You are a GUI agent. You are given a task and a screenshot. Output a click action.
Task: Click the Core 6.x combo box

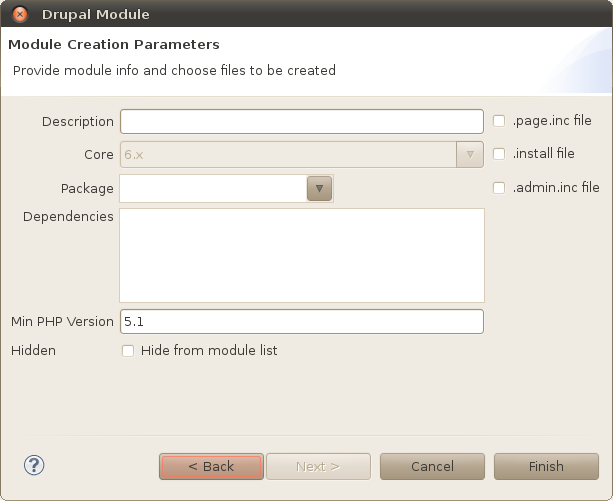(302, 154)
